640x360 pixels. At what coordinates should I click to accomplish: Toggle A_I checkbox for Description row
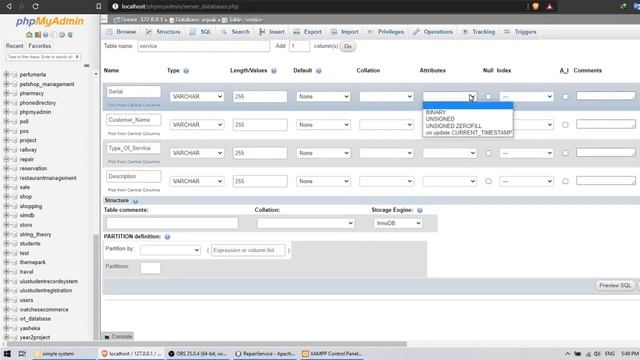pos(565,181)
